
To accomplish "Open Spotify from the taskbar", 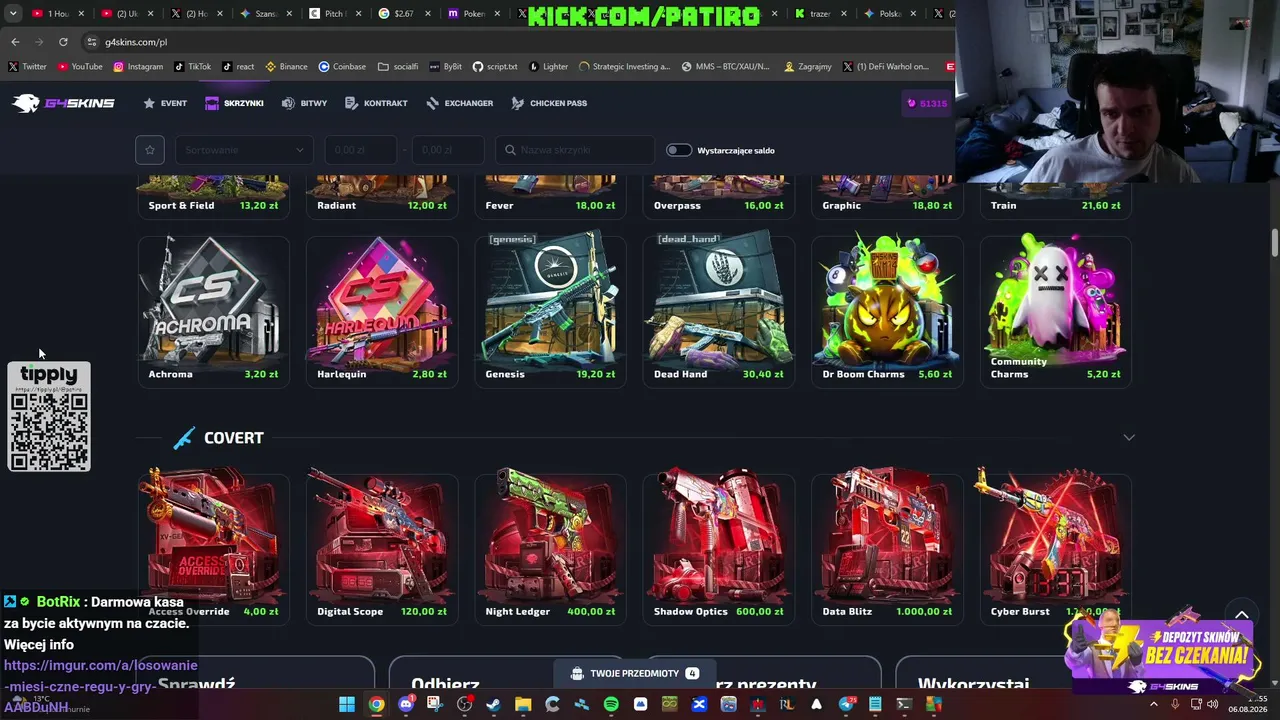I will coord(611,704).
